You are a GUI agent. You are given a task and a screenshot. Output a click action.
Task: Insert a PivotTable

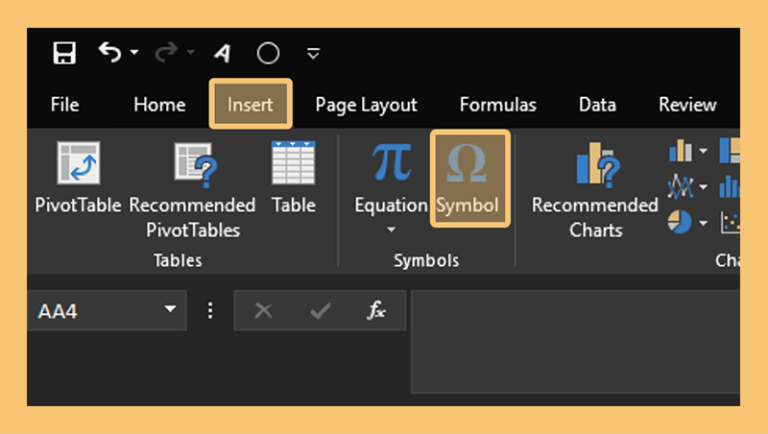point(78,178)
